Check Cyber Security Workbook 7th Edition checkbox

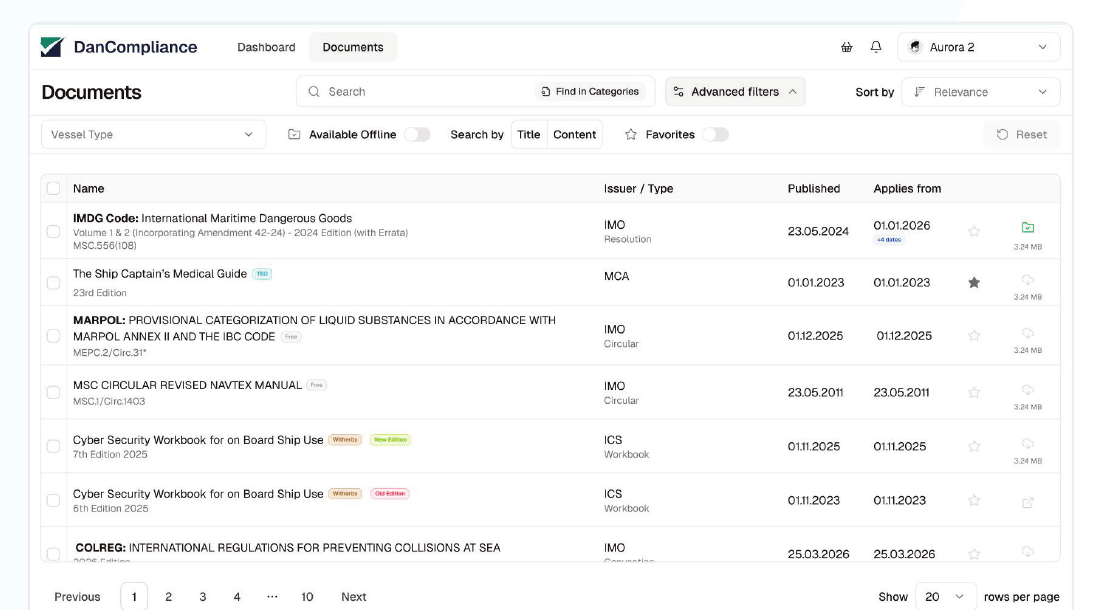click(53, 447)
